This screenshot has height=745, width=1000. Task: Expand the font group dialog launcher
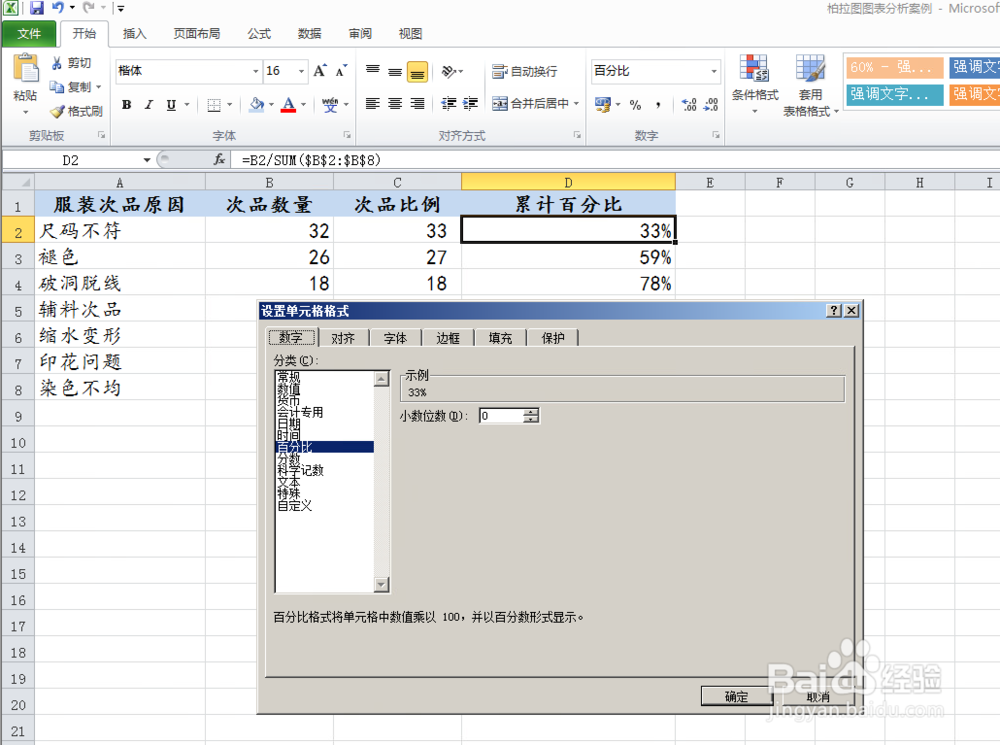pos(347,135)
